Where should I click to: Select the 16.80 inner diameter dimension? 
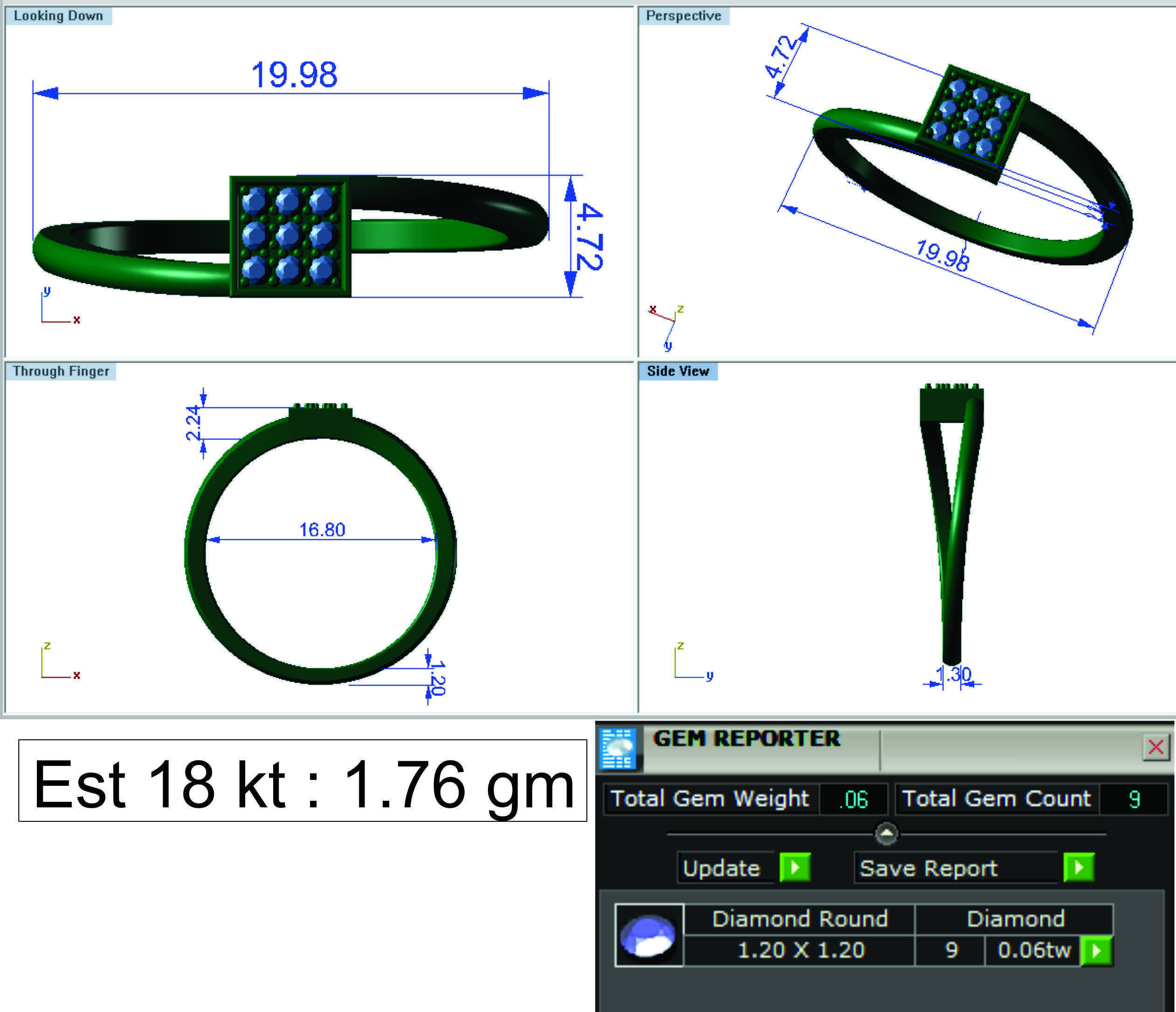click(x=322, y=530)
